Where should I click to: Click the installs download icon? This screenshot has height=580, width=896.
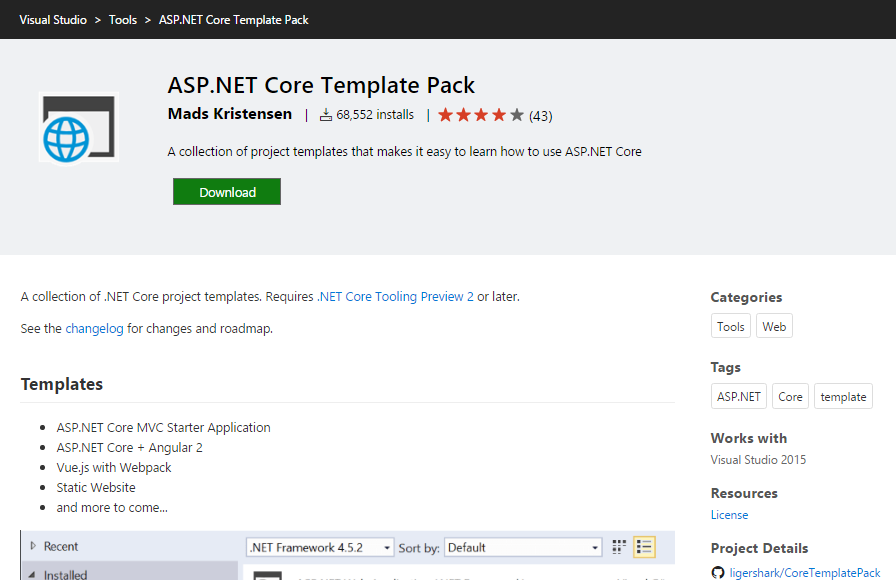point(325,115)
